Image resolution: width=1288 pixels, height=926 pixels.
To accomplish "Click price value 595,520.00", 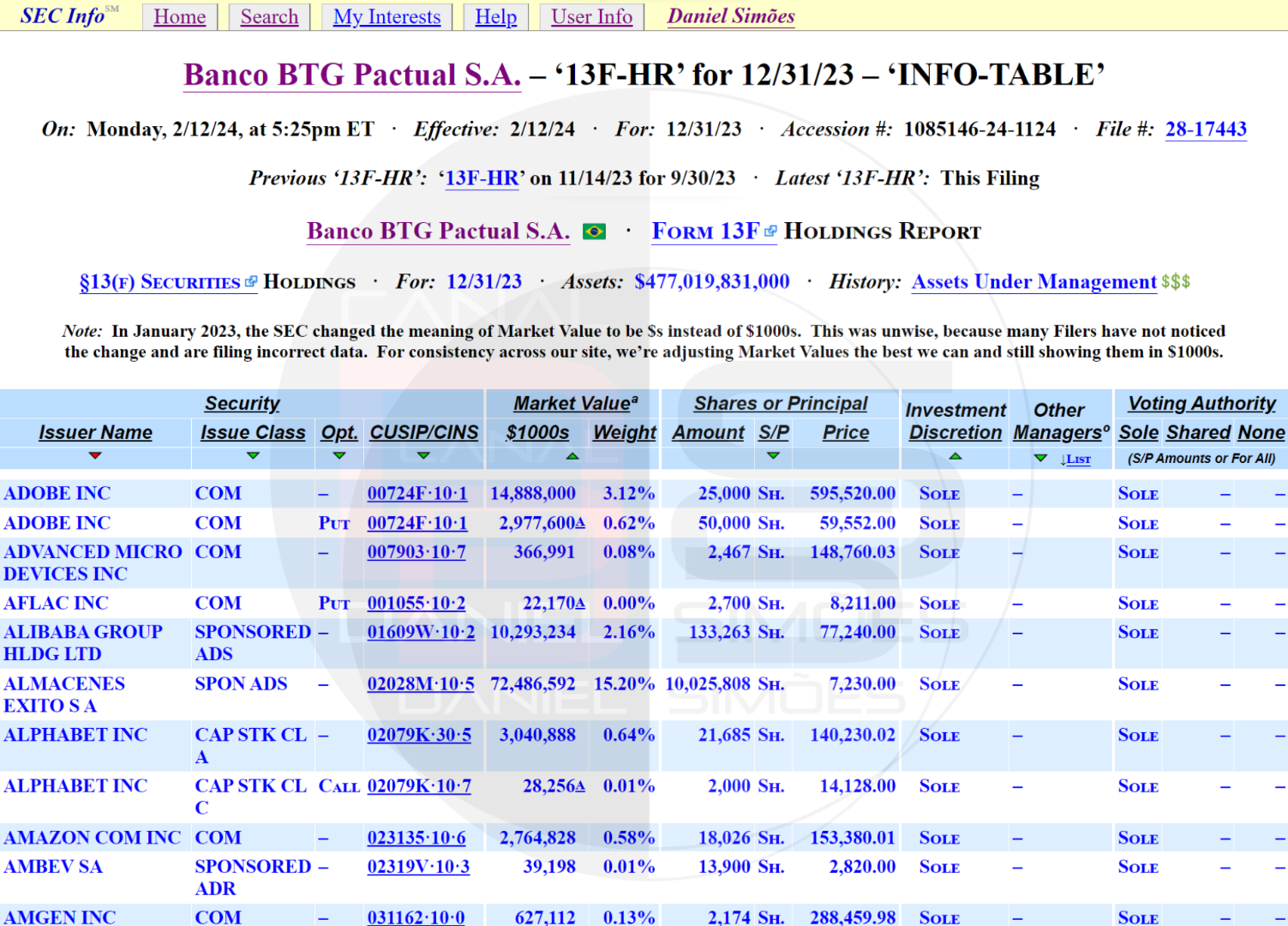I will point(853,494).
